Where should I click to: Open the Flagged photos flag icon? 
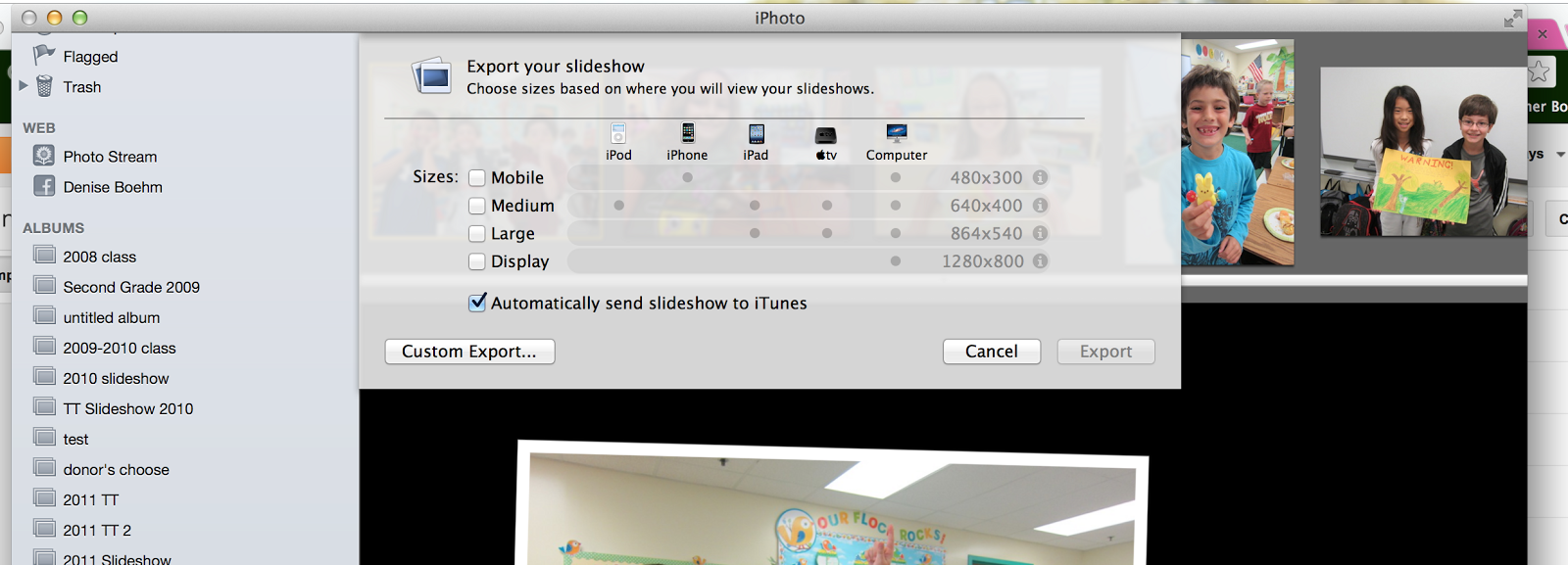(x=44, y=55)
